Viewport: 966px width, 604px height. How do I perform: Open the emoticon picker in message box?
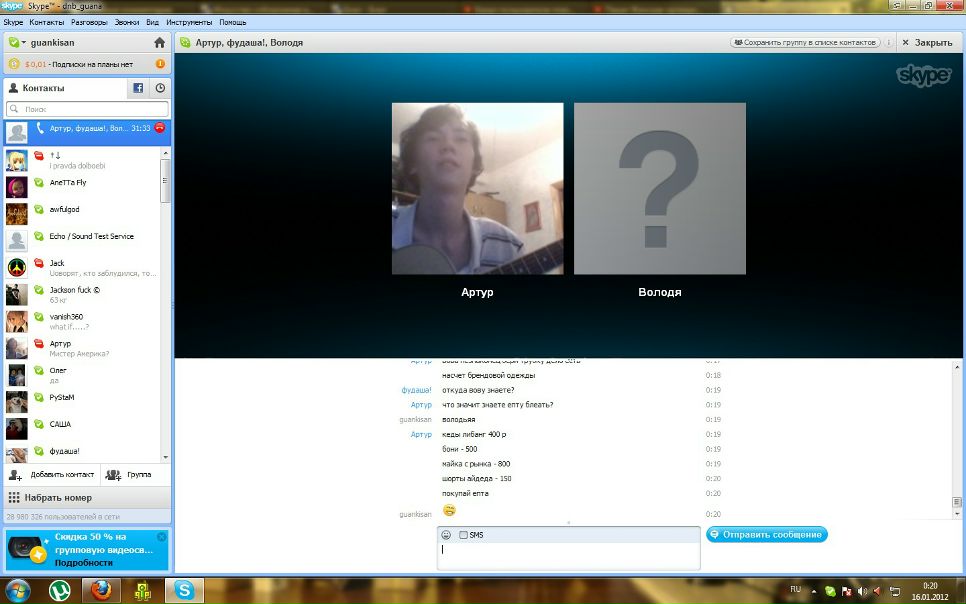tap(446, 535)
